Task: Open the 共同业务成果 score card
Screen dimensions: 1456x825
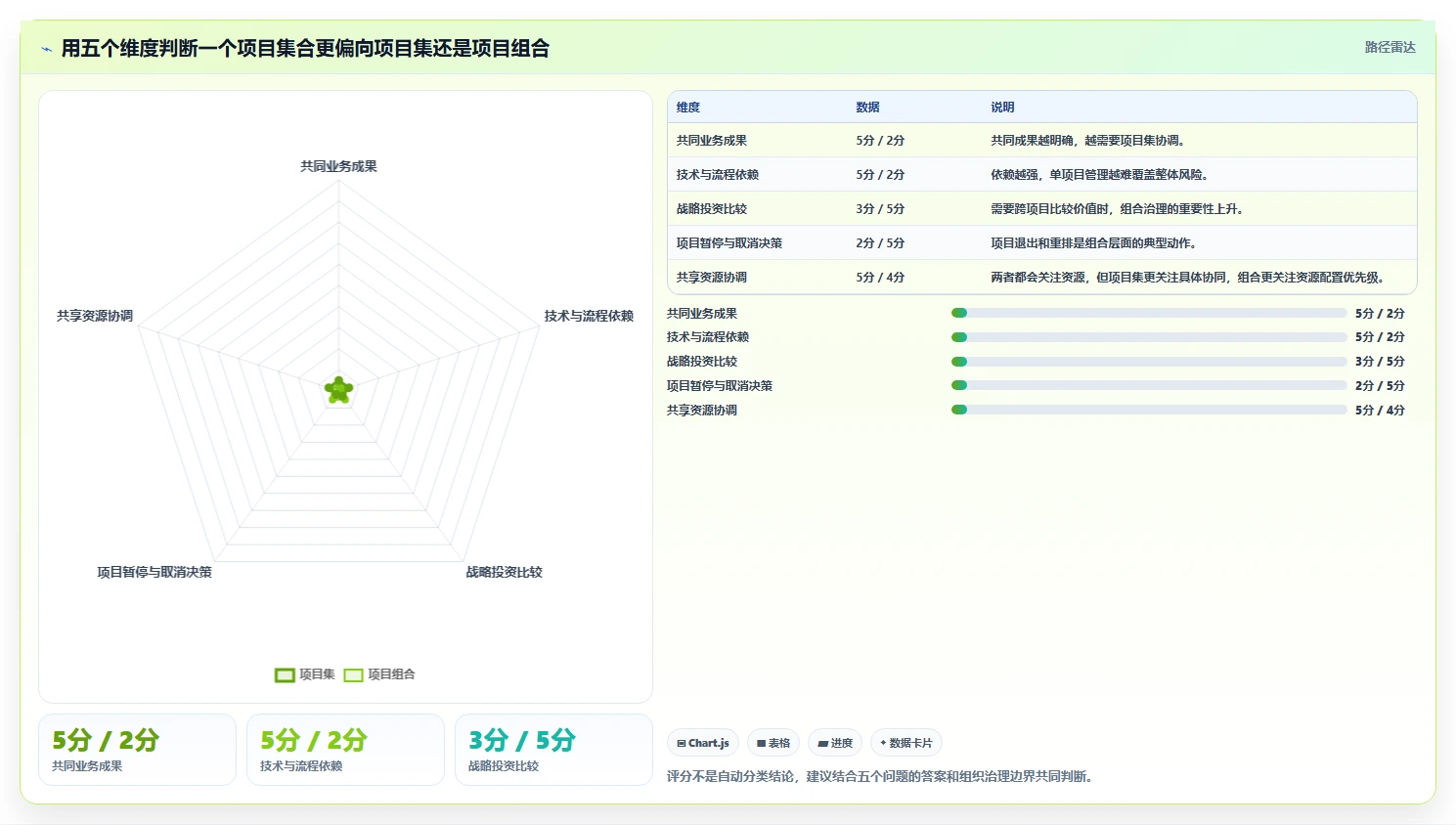Action: click(137, 750)
